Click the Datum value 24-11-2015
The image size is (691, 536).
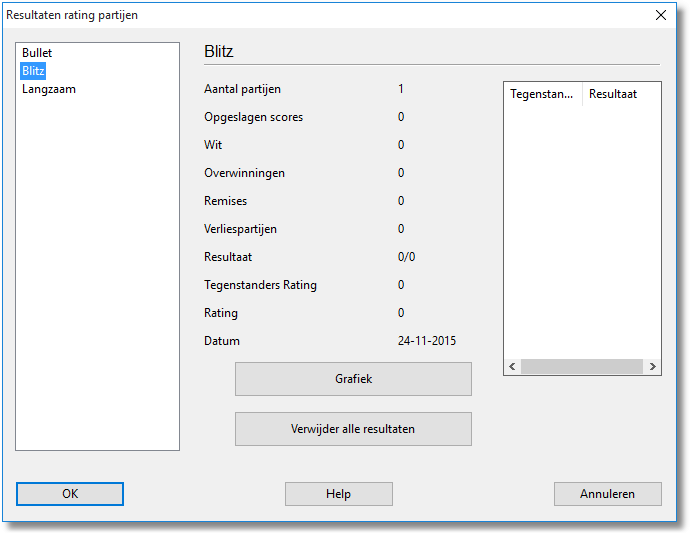click(427, 341)
